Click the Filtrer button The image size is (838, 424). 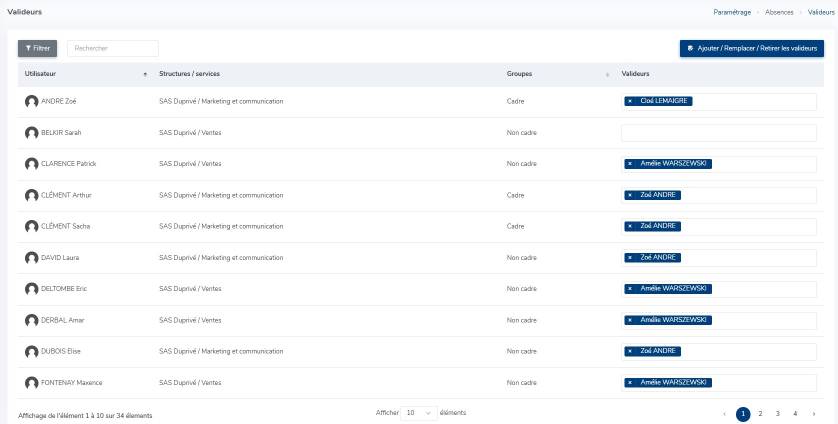point(38,48)
